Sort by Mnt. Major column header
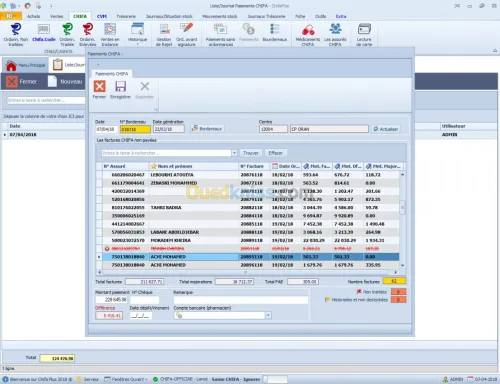The width and height of the screenshot is (500, 384). [384, 166]
